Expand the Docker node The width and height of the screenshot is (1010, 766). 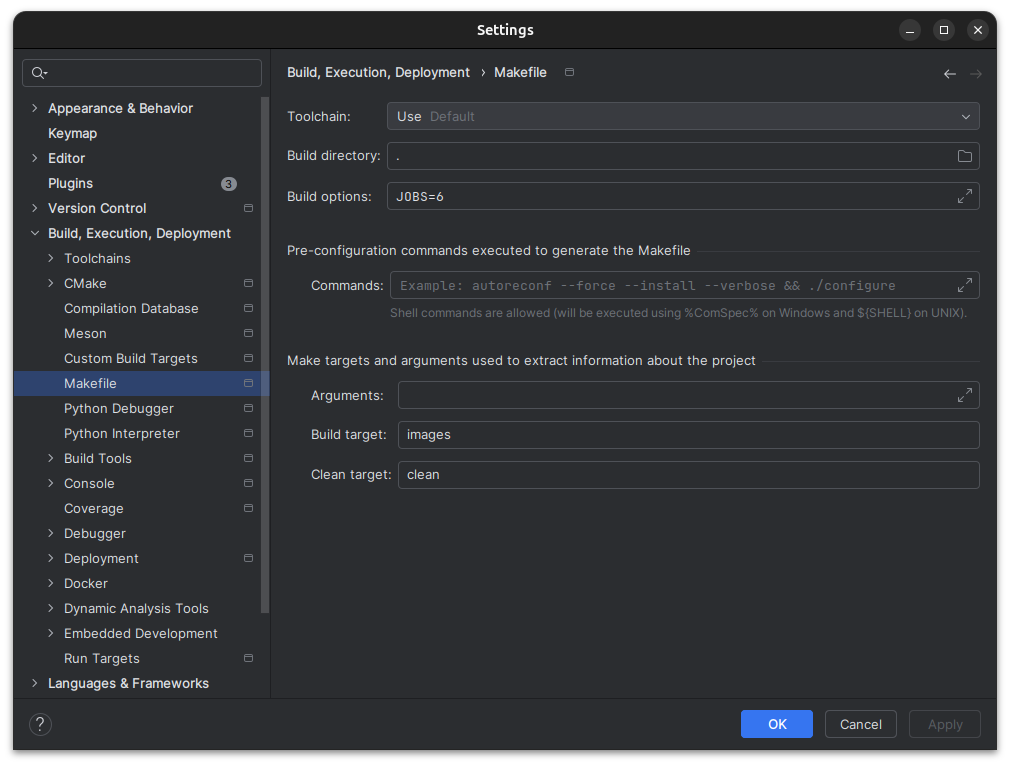point(51,583)
